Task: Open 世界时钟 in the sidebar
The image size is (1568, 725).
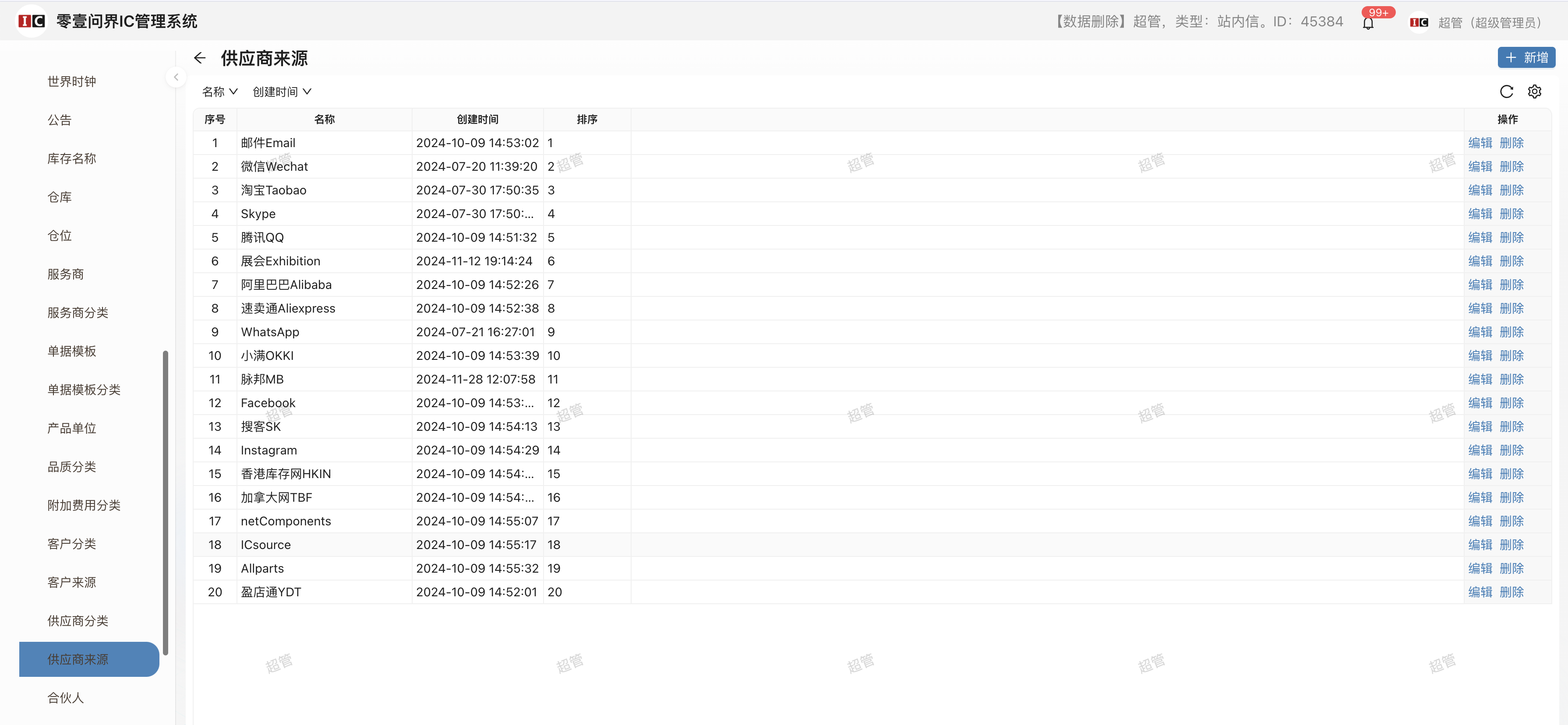Action: coord(72,81)
